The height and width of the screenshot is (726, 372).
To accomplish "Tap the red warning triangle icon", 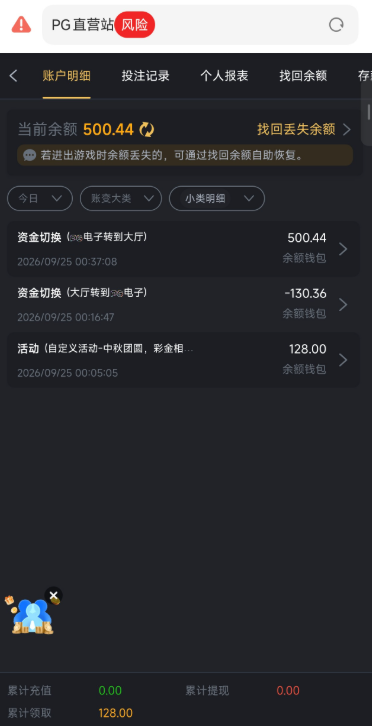I will [x=21, y=25].
